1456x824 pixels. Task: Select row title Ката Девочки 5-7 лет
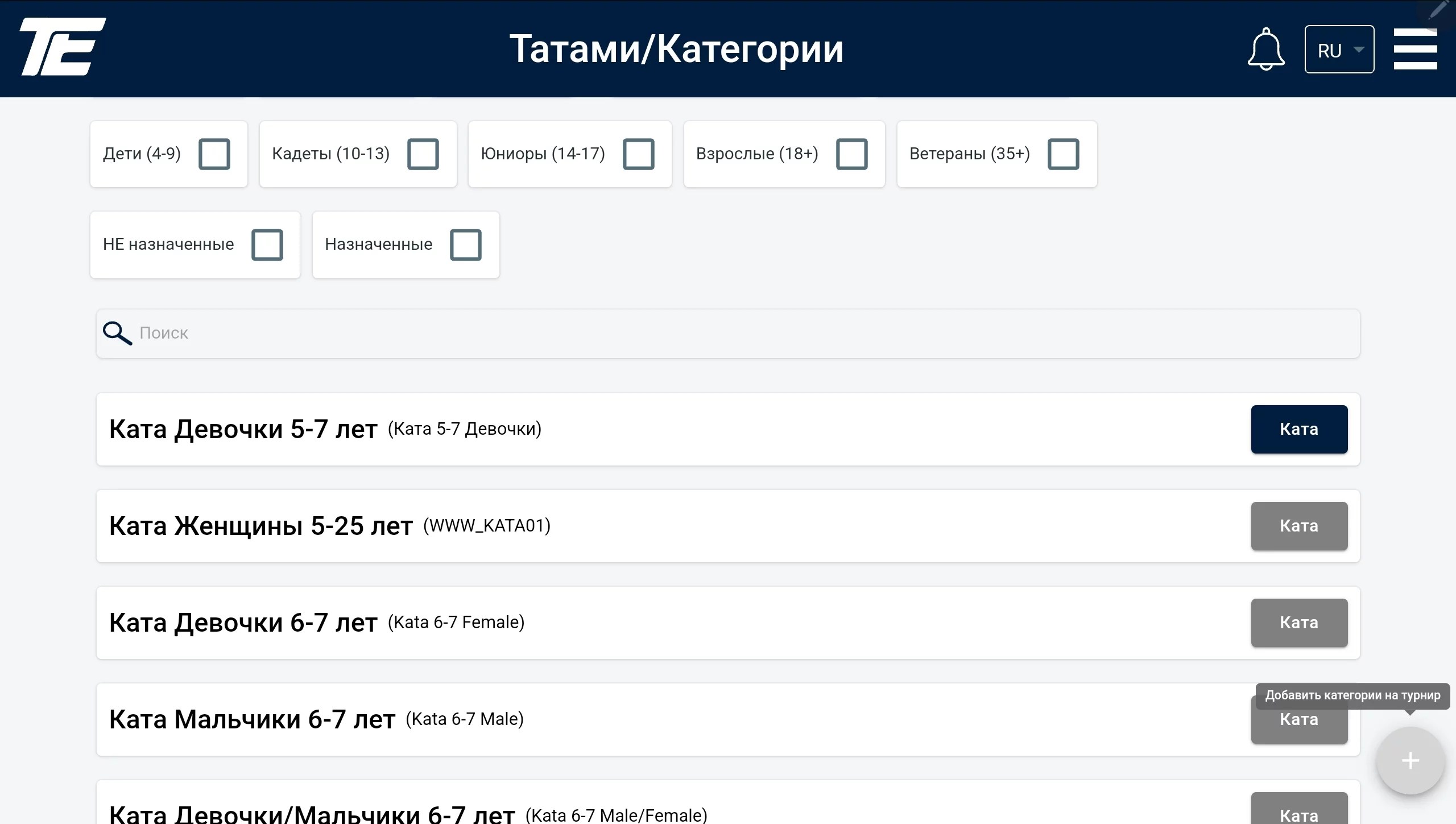pos(243,429)
